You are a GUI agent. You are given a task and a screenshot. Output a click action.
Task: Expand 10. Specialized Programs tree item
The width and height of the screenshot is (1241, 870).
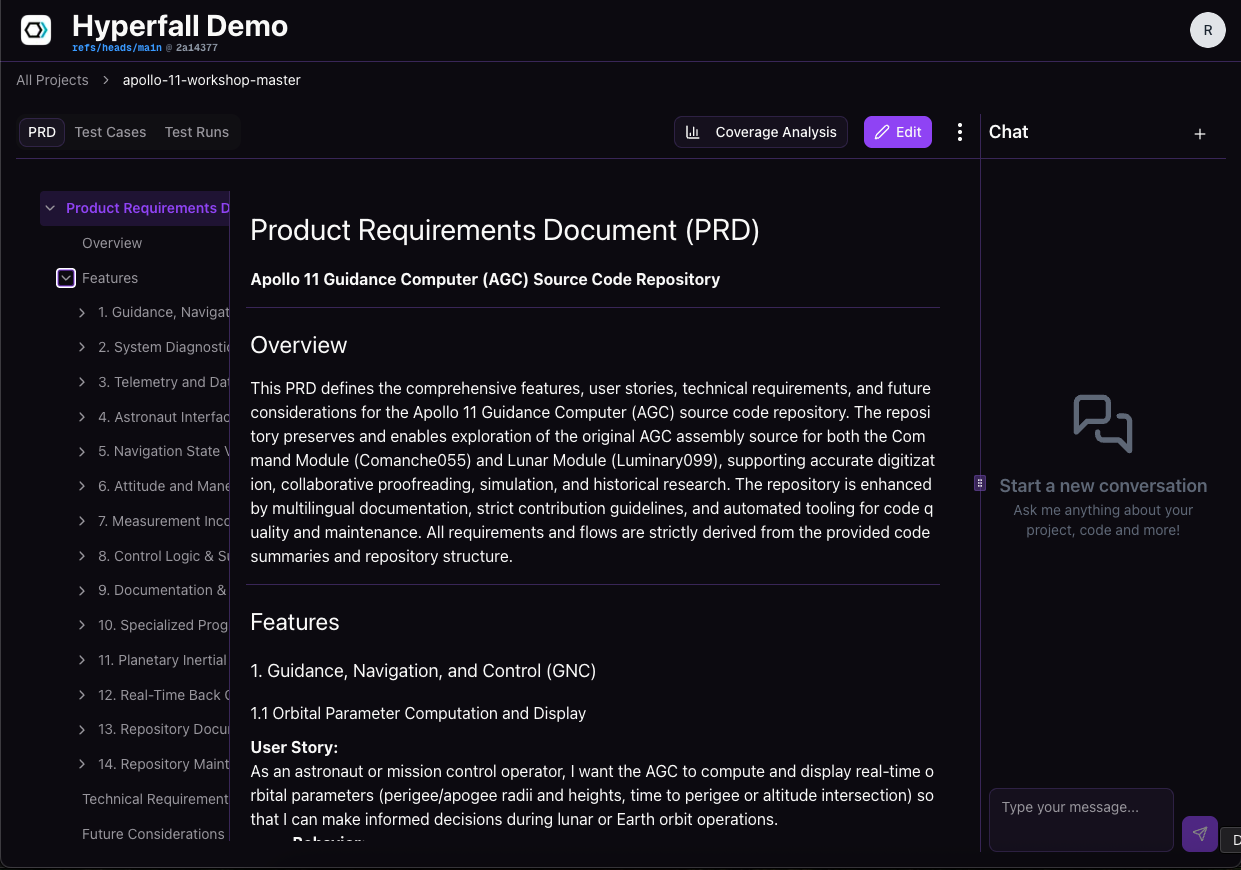[x=82, y=625]
